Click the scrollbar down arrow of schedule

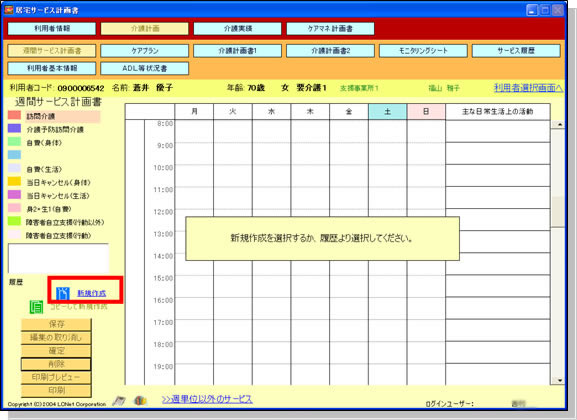[x=559, y=381]
